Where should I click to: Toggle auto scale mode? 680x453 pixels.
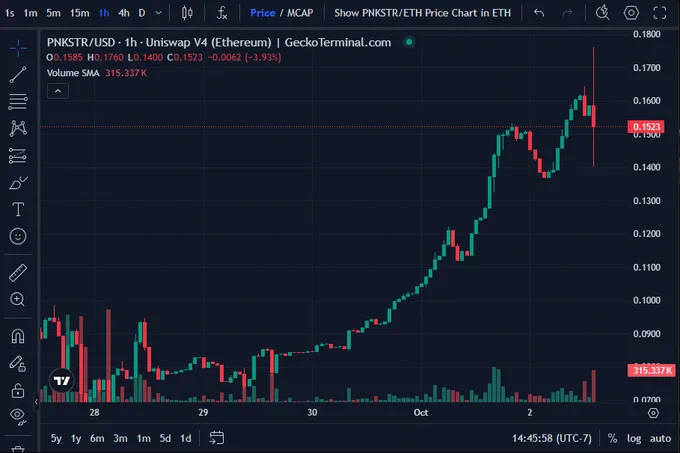(660, 438)
